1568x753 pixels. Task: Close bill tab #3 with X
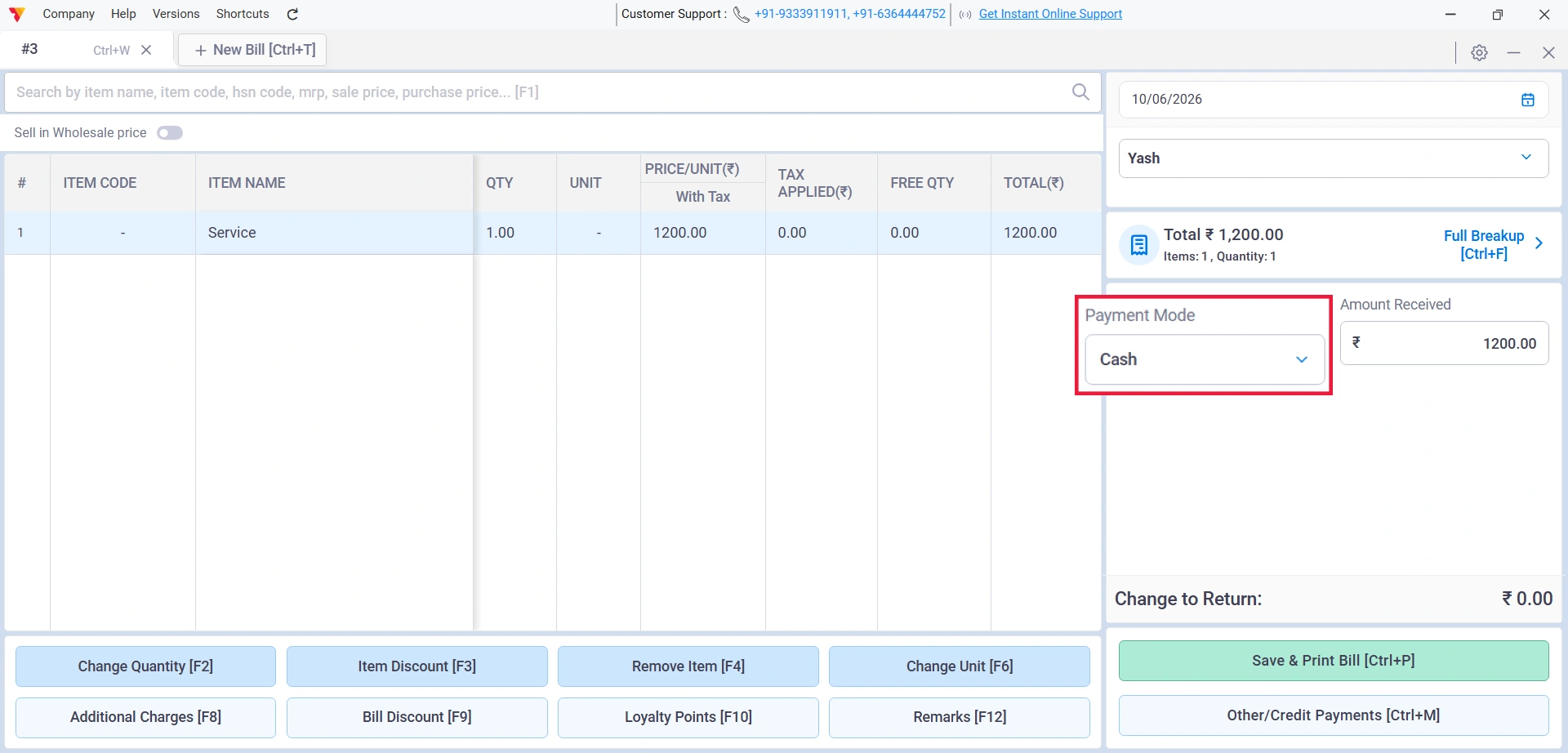click(x=146, y=50)
